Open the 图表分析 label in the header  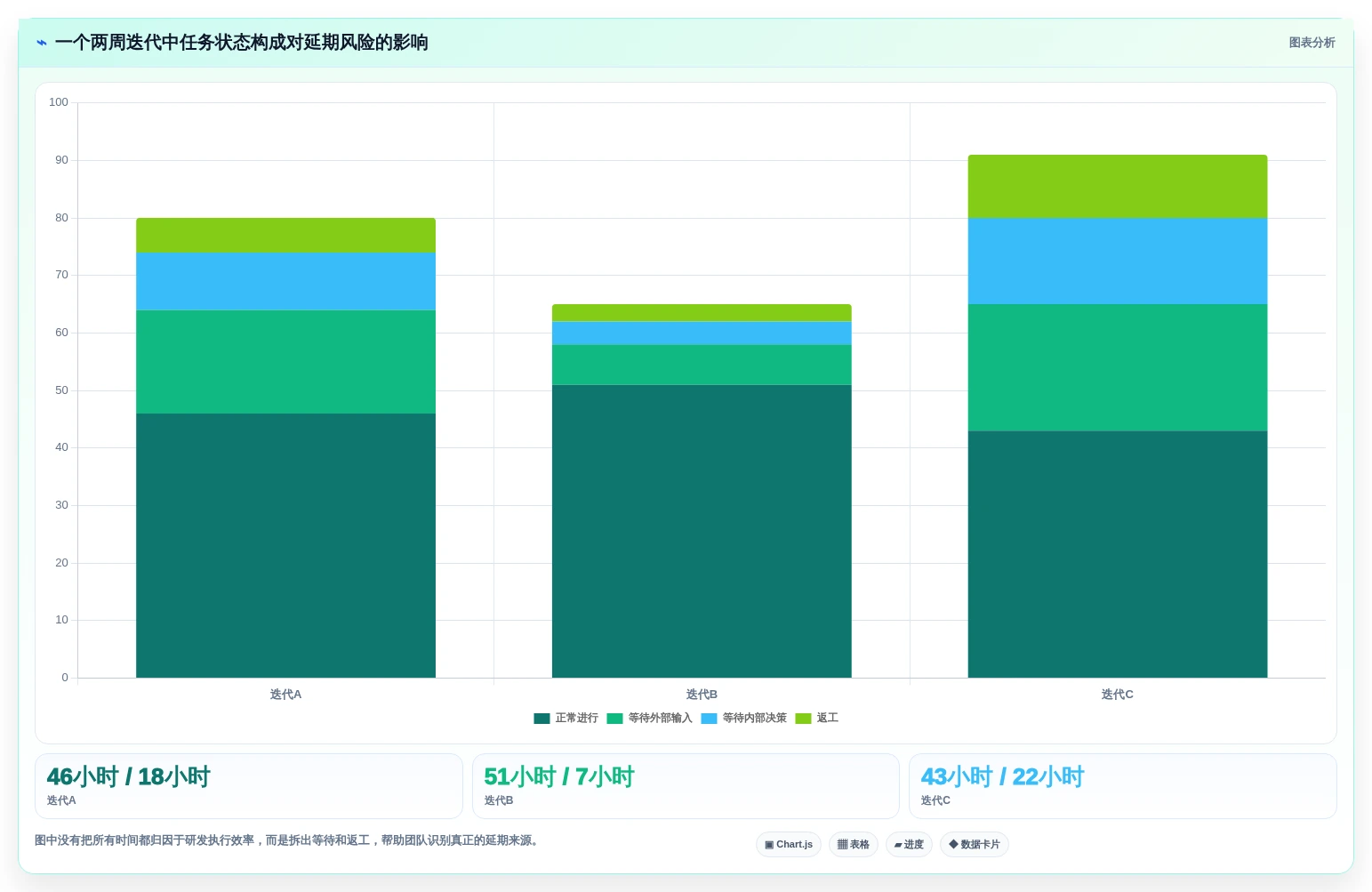pos(1312,43)
